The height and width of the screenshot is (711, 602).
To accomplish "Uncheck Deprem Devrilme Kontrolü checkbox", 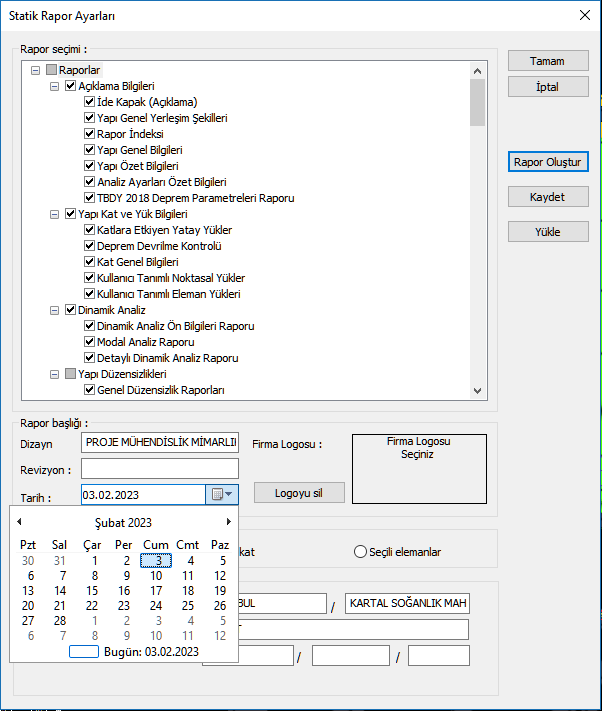I will pyautogui.click(x=89, y=246).
